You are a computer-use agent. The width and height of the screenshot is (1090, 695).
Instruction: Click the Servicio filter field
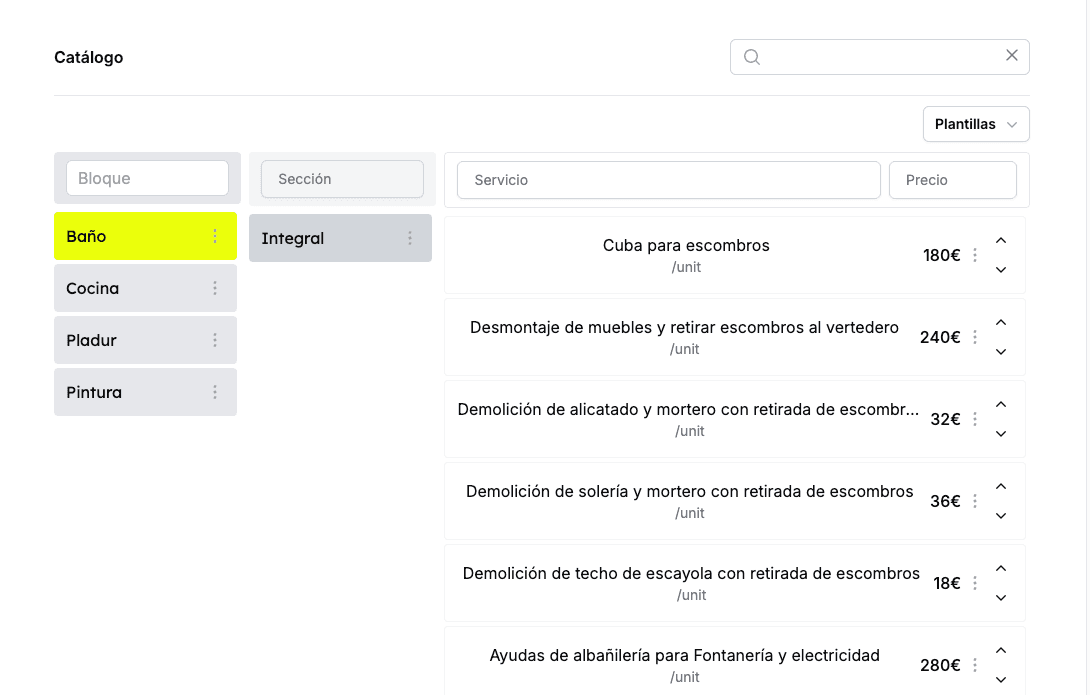pos(667,180)
